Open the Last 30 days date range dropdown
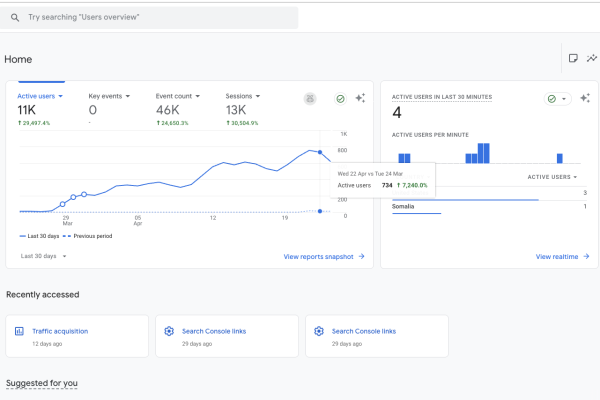Viewport: 600px width, 400px height. 44,256
